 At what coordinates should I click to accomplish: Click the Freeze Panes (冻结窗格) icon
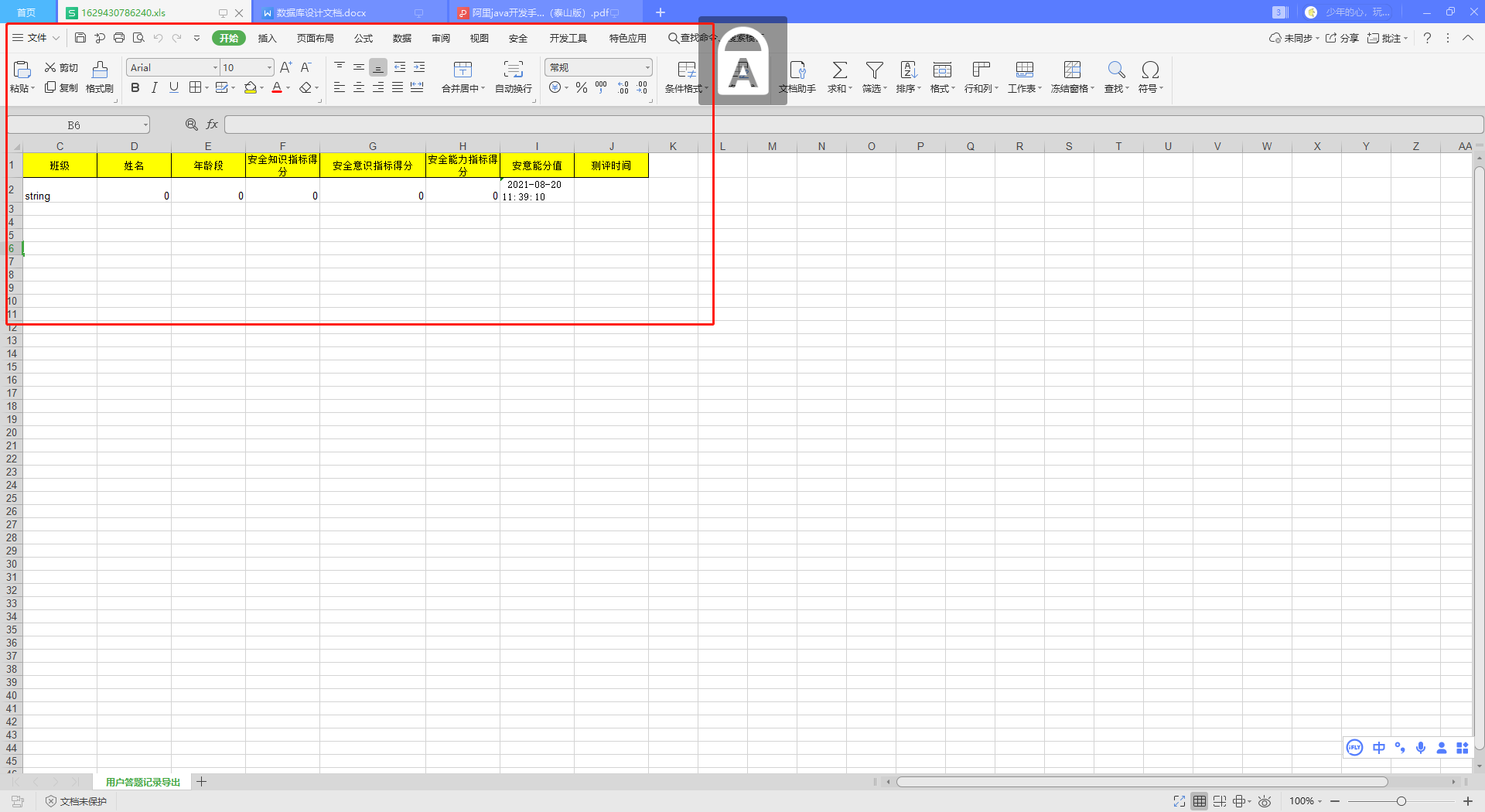point(1072,70)
